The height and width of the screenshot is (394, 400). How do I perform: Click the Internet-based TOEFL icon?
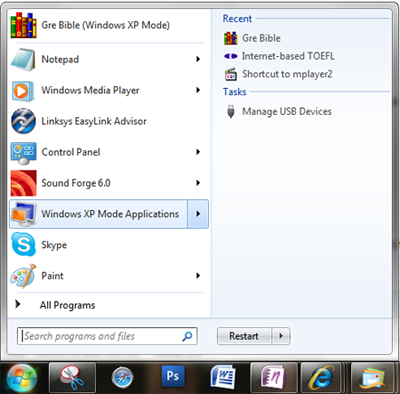[x=231, y=56]
